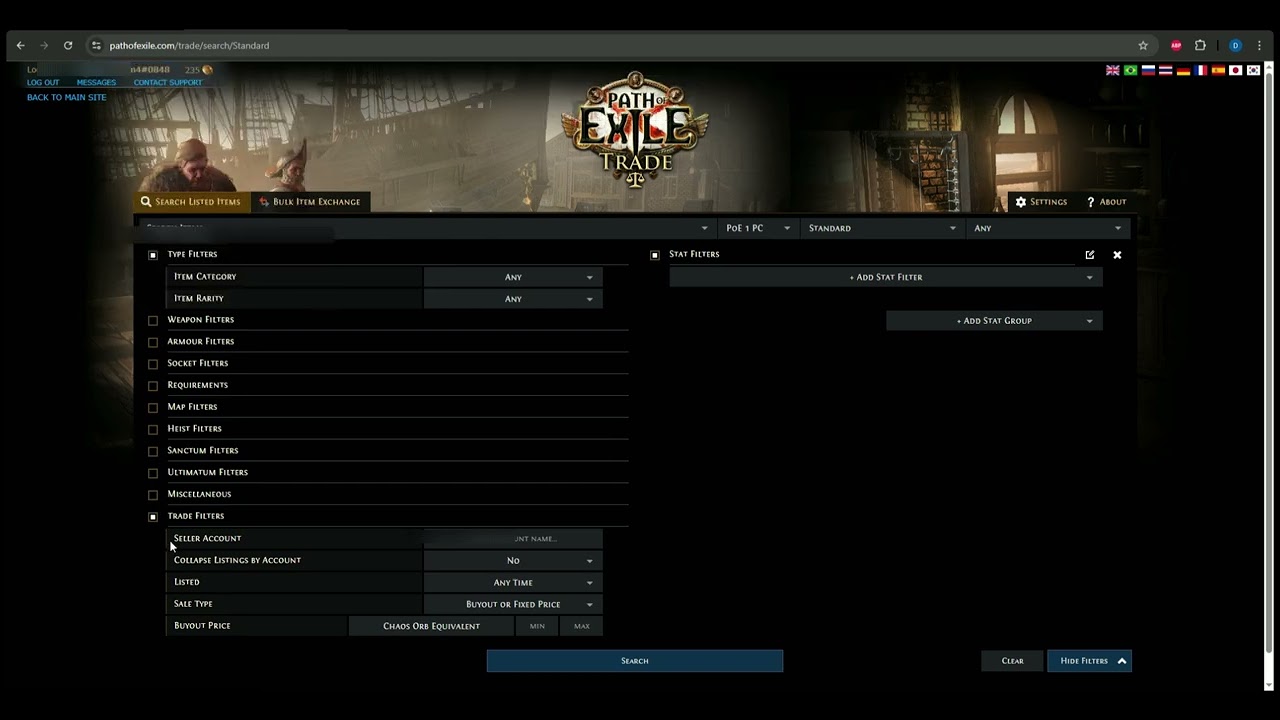The height and width of the screenshot is (720, 1280).
Task: Open the Chrome profile avatar
Action: (x=1235, y=45)
